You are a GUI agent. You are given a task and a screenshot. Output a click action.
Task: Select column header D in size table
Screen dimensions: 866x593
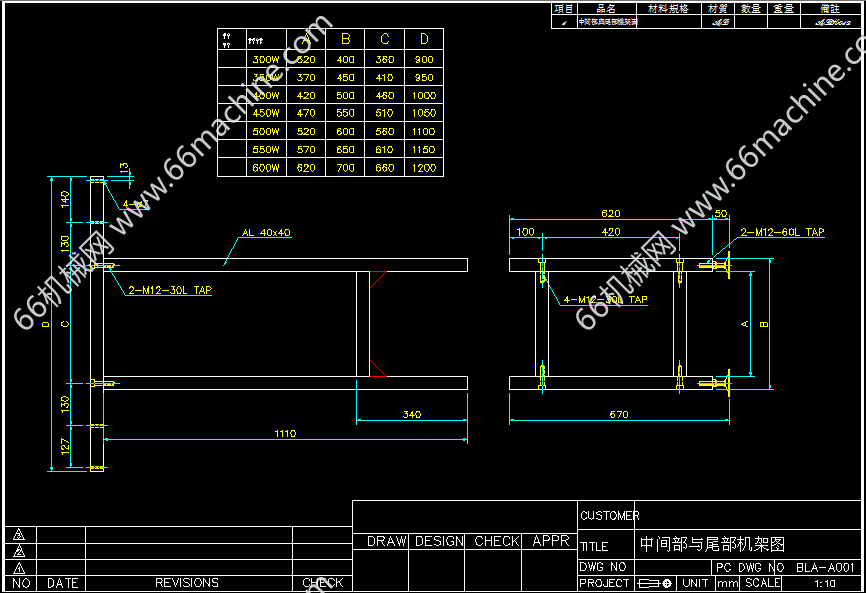tap(424, 40)
